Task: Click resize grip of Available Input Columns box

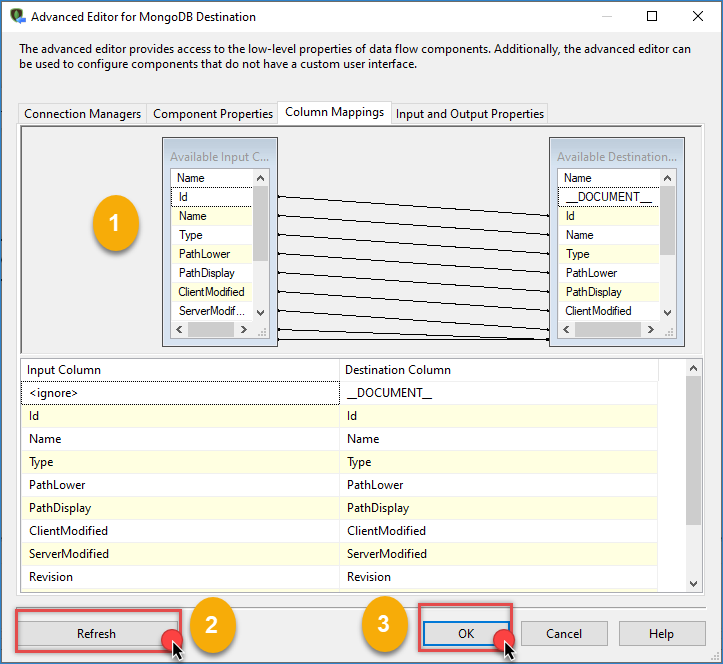Action: point(262,332)
